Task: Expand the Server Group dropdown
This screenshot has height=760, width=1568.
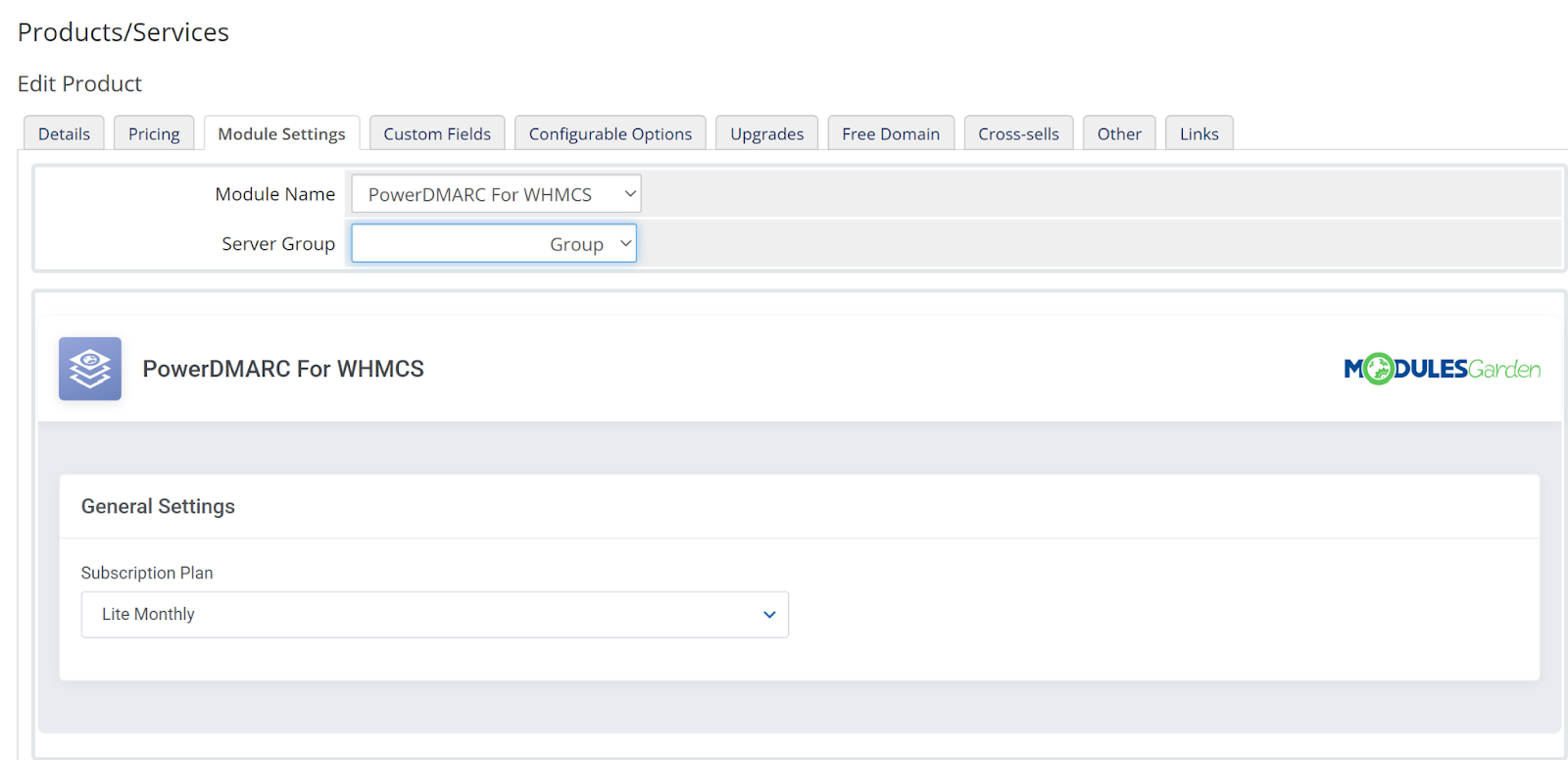Action: click(494, 243)
